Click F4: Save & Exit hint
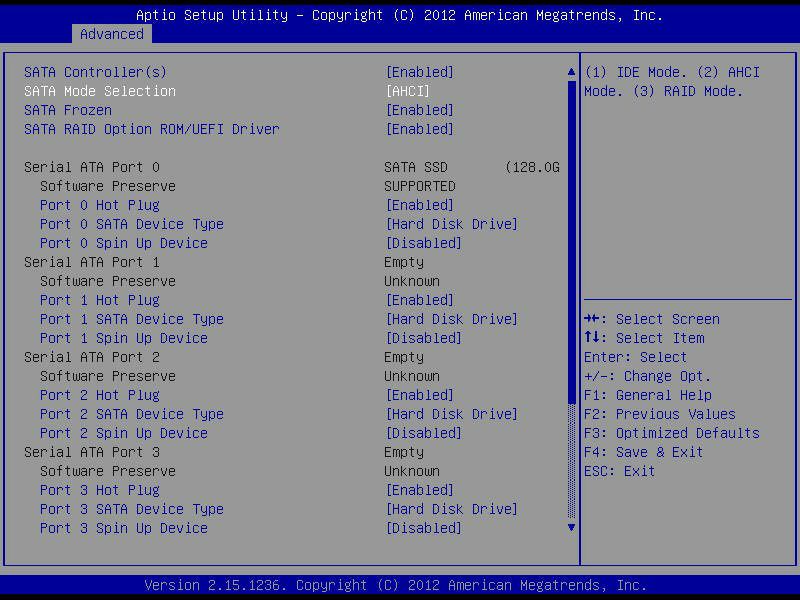Screen dimensions: 800x600 tap(643, 452)
